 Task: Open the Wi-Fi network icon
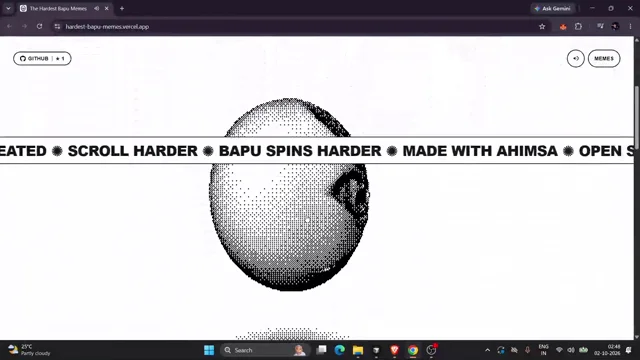click(559, 350)
